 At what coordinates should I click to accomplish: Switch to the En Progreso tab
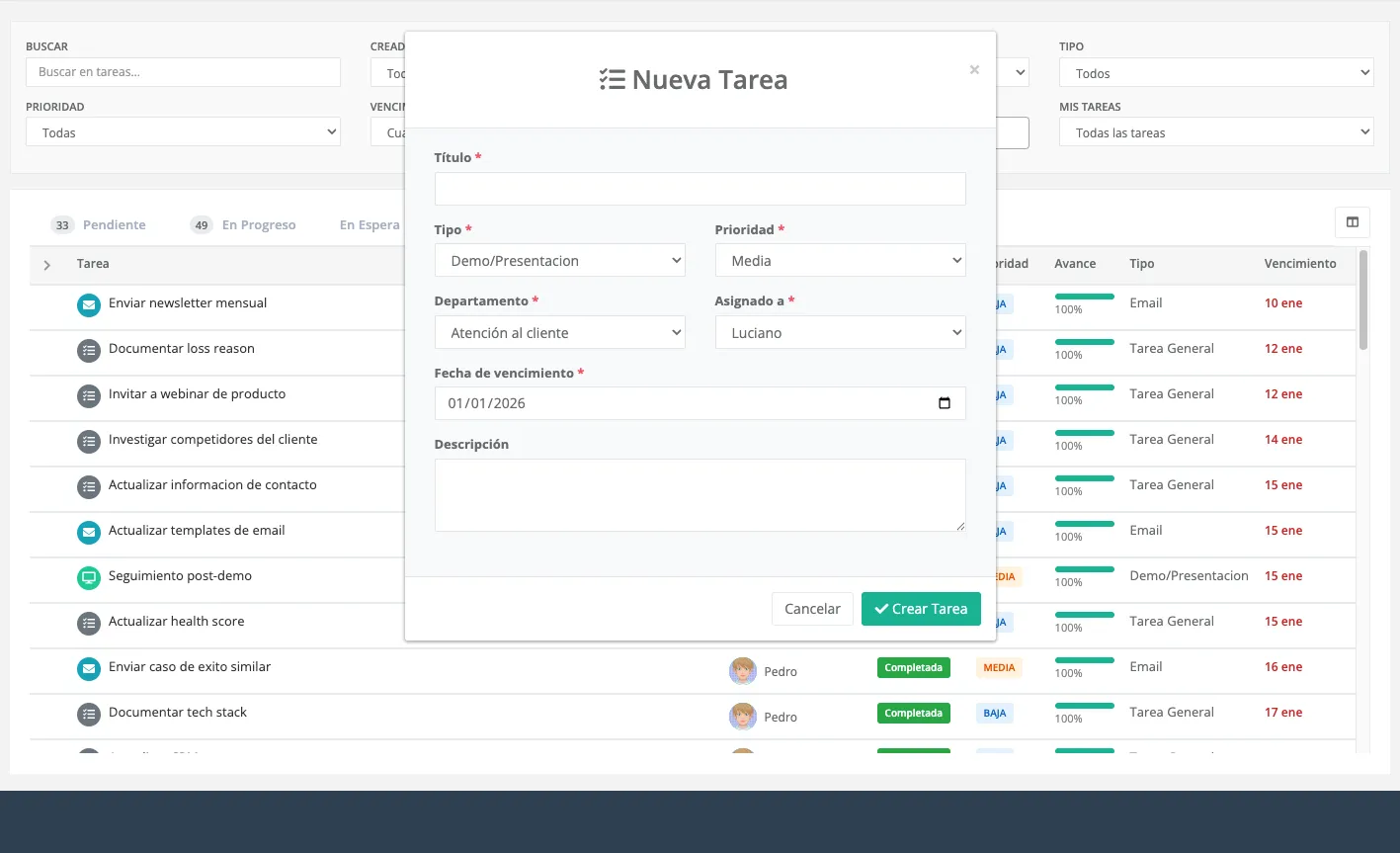(x=243, y=225)
